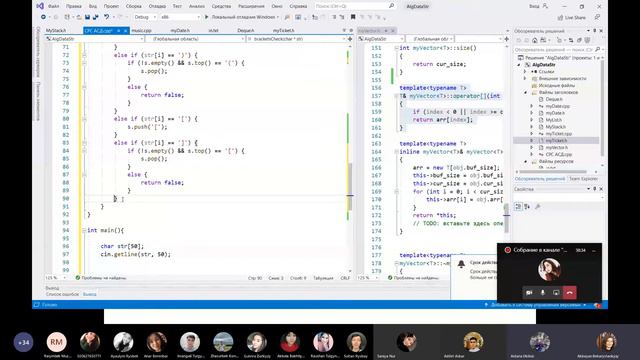Pin the Solution Explorer panel
The height and width of the screenshot is (360, 640).
[x=595, y=31]
